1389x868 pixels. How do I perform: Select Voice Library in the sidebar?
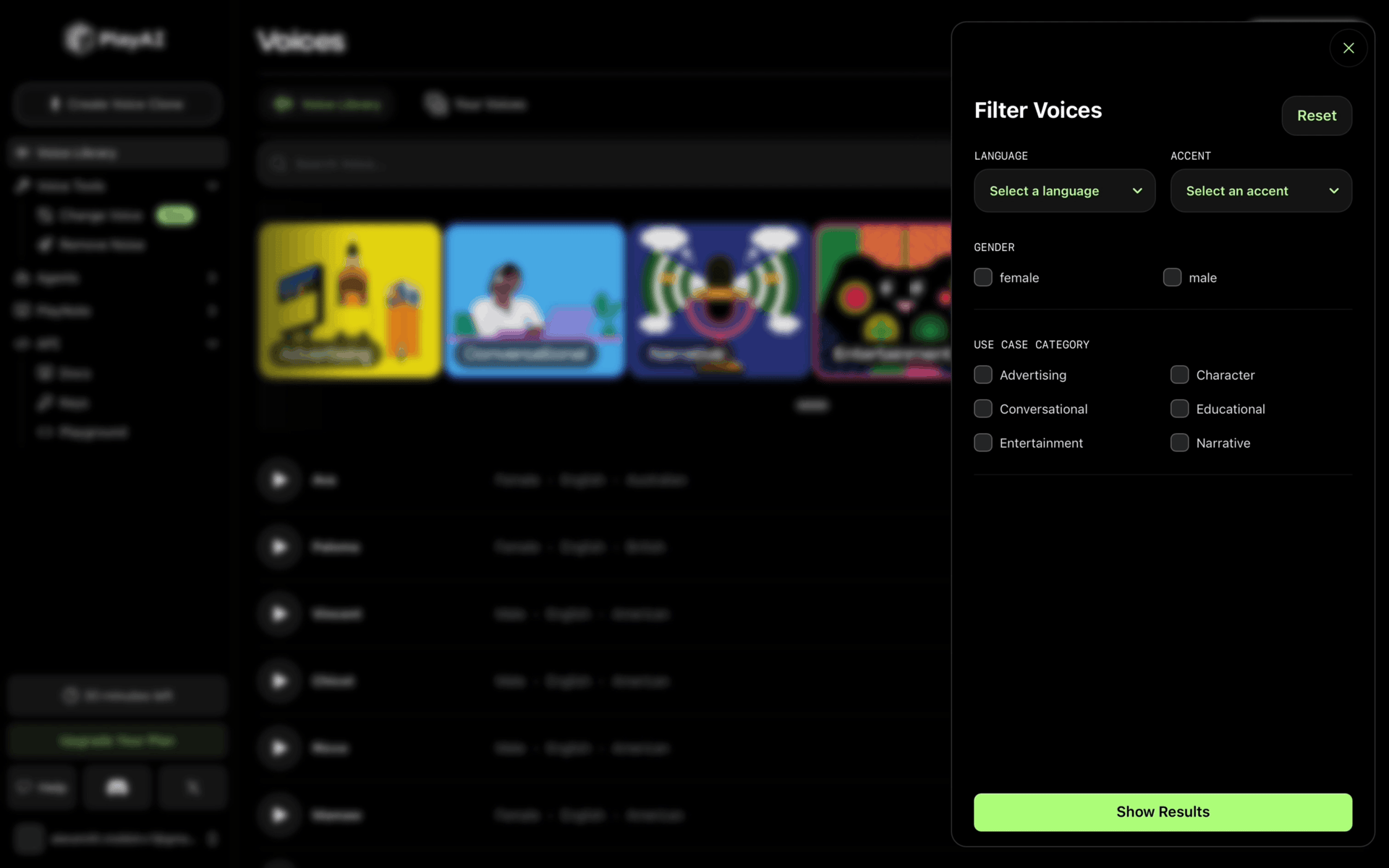pyautogui.click(x=117, y=153)
